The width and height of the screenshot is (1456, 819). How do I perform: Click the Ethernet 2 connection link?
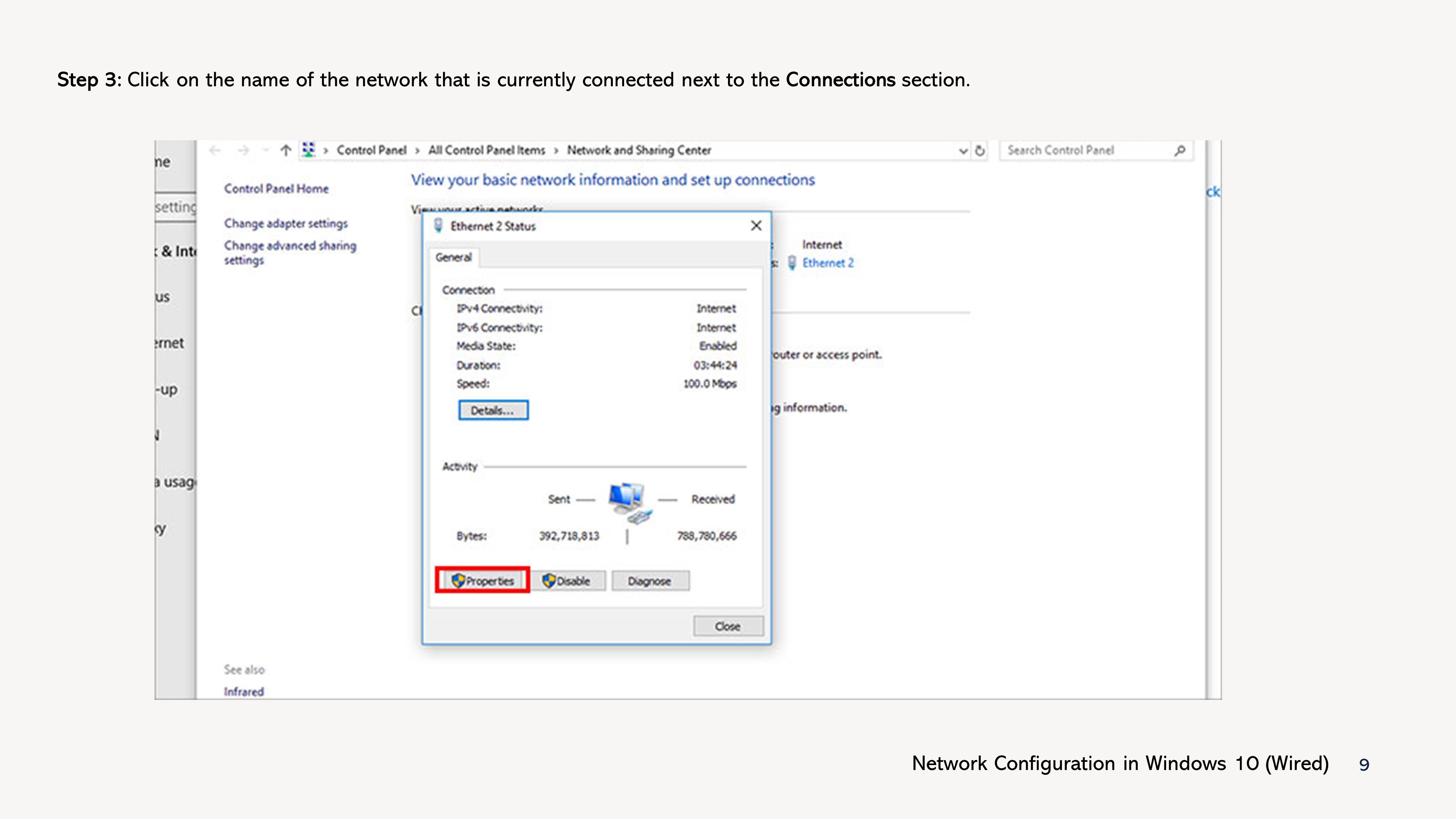click(x=828, y=263)
